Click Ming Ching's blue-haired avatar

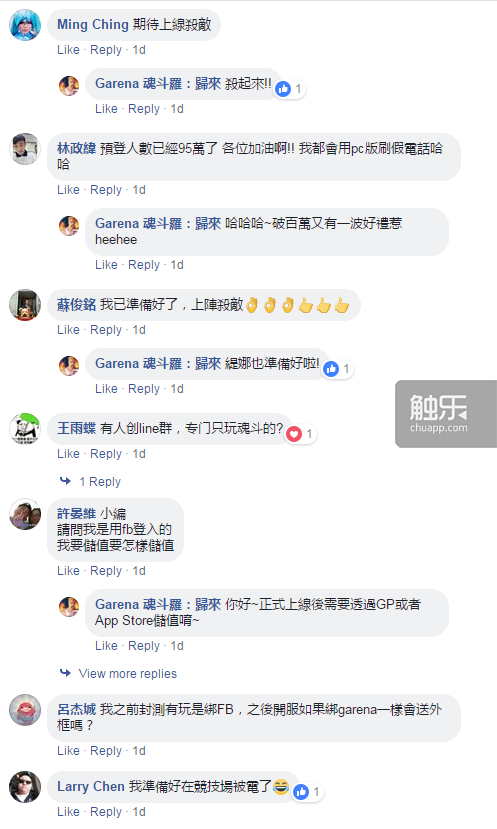point(25,25)
